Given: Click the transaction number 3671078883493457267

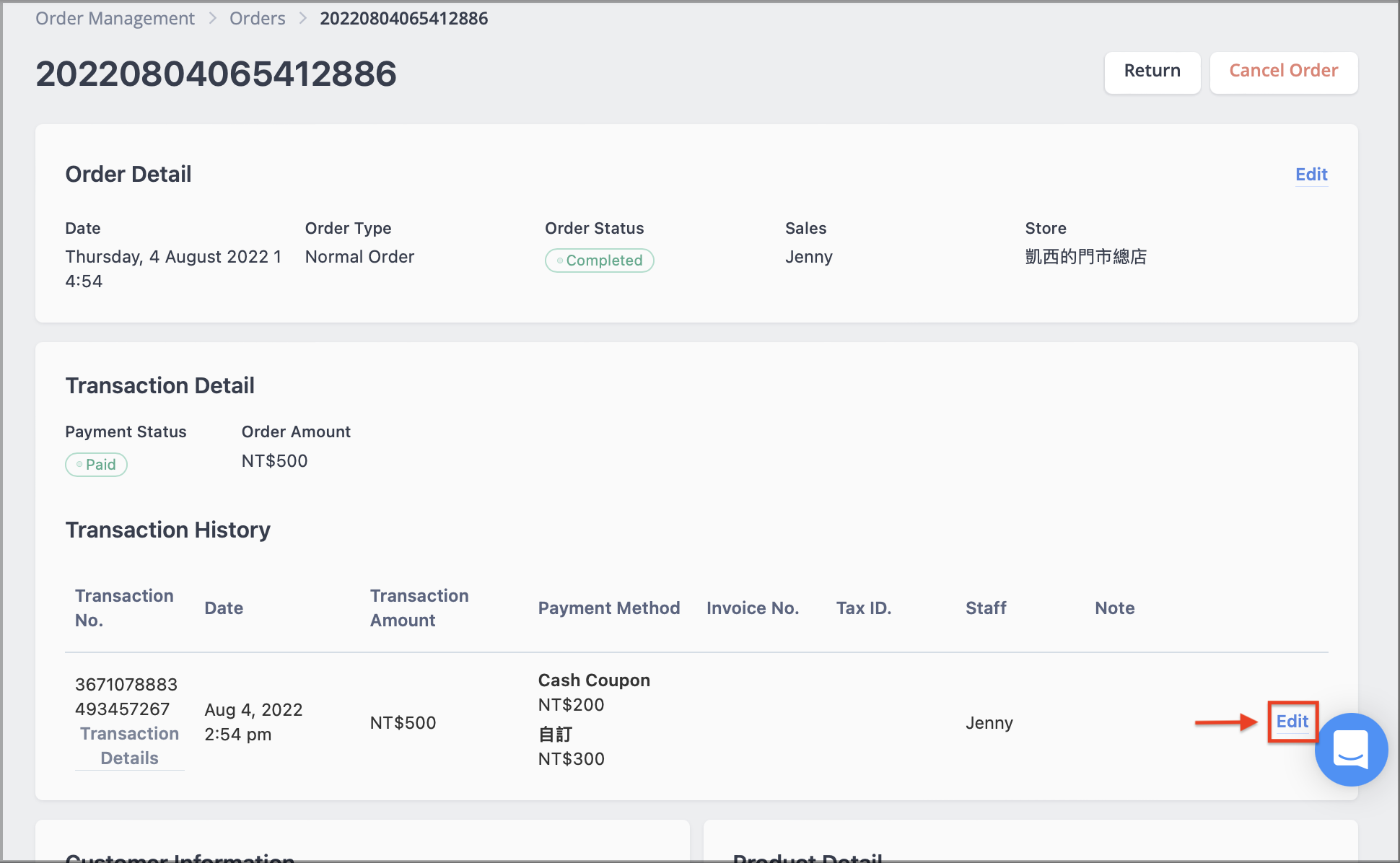Looking at the screenshot, I should 126,697.
